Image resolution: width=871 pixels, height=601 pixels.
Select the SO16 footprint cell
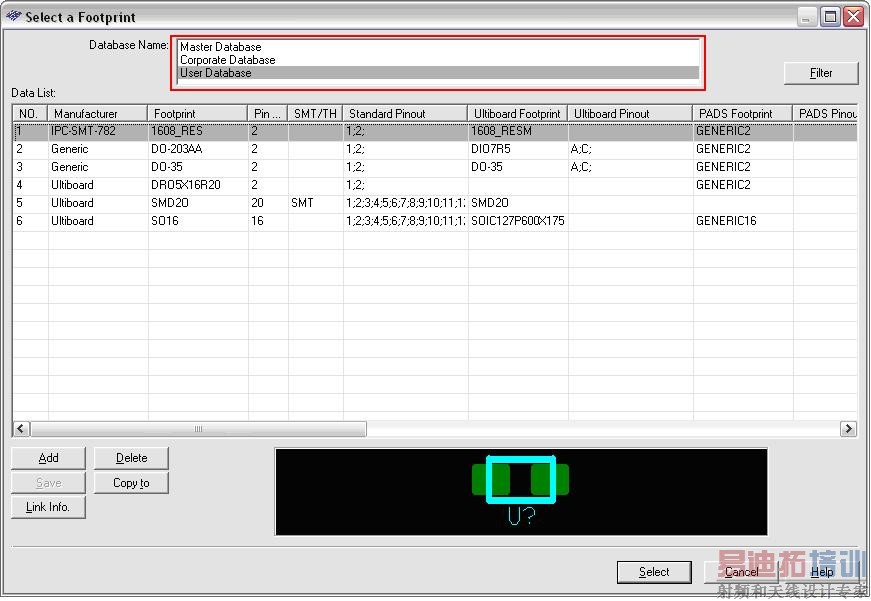pos(198,221)
